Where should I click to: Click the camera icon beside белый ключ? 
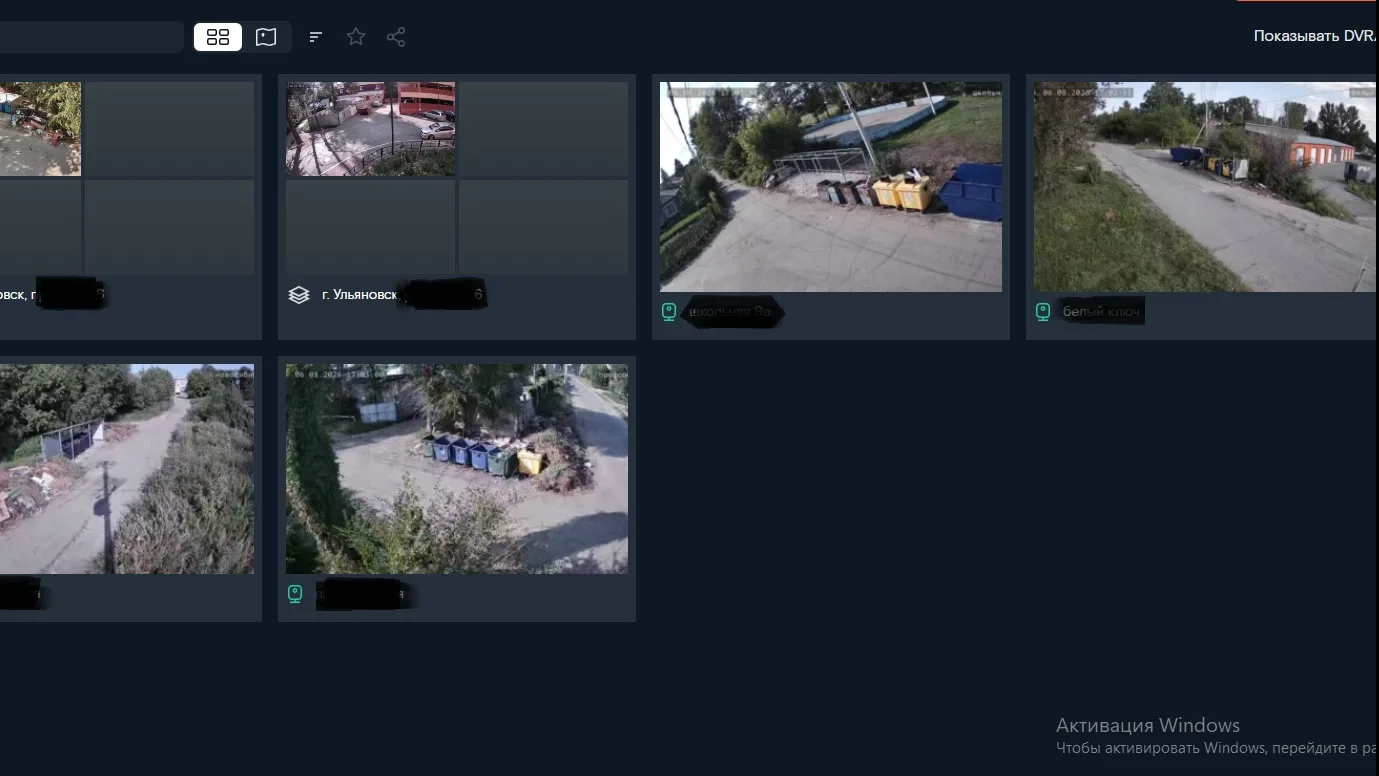pyautogui.click(x=1043, y=312)
